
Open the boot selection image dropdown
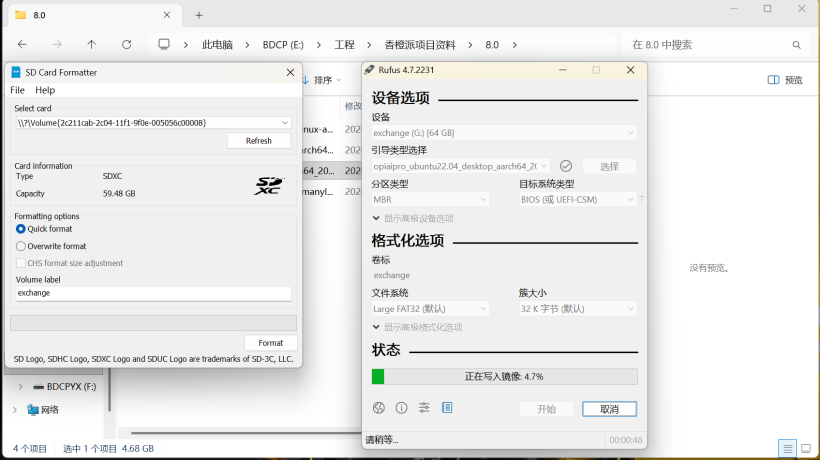click(x=460, y=166)
